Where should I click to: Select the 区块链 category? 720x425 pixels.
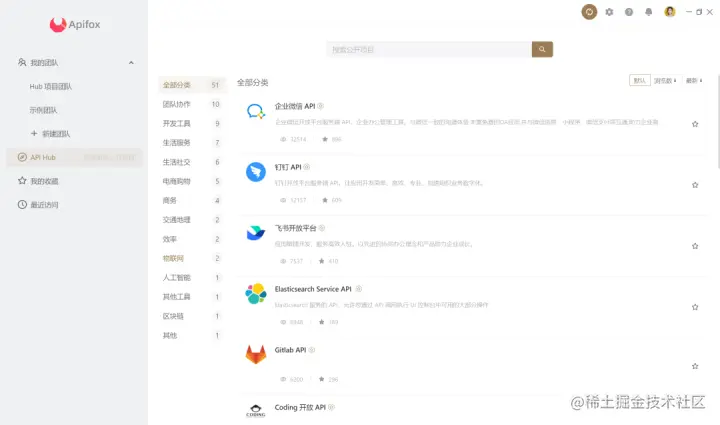click(x=192, y=316)
